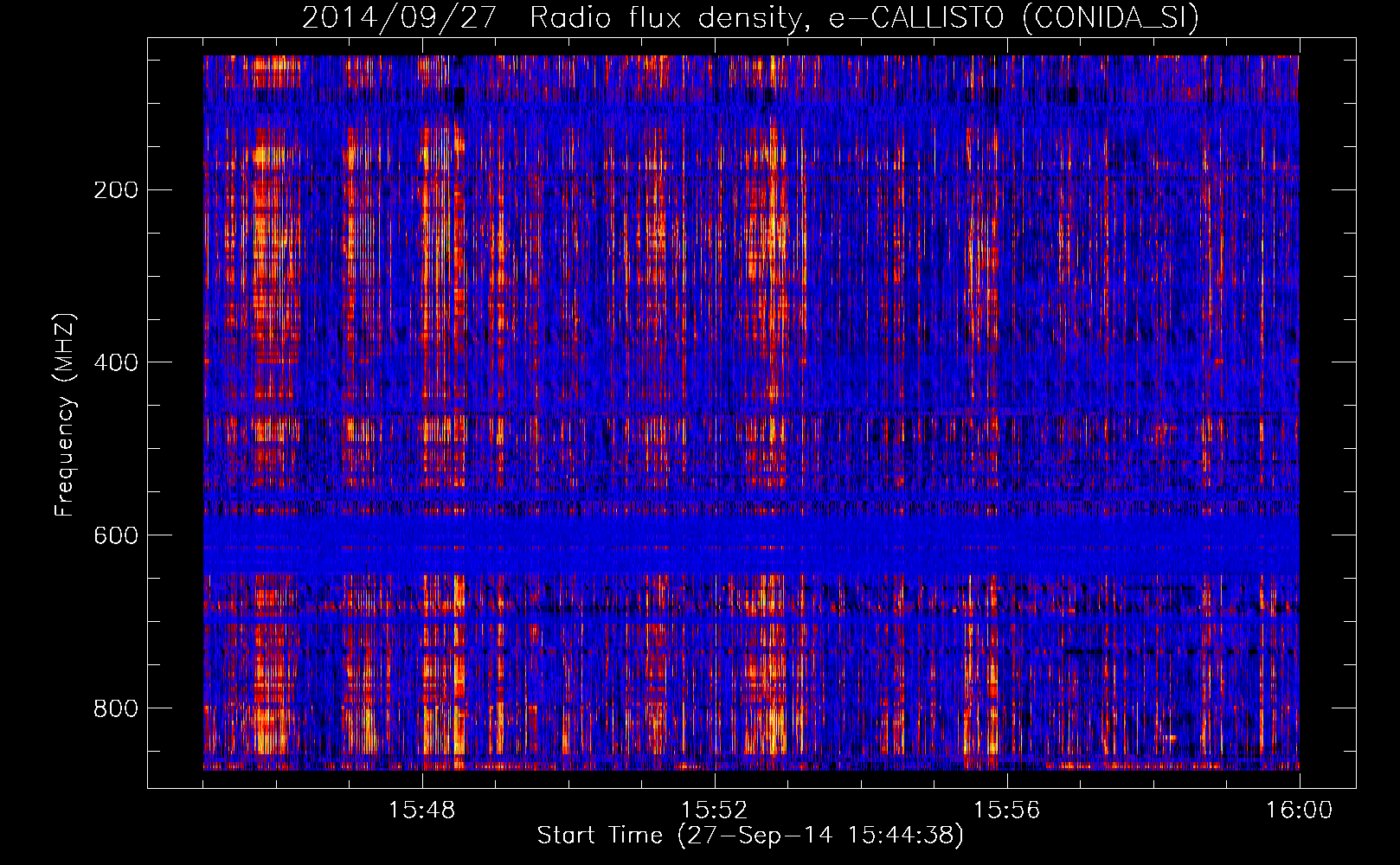Click the 15:48 time tick label
The width and height of the screenshot is (1400, 865).
tap(422, 811)
